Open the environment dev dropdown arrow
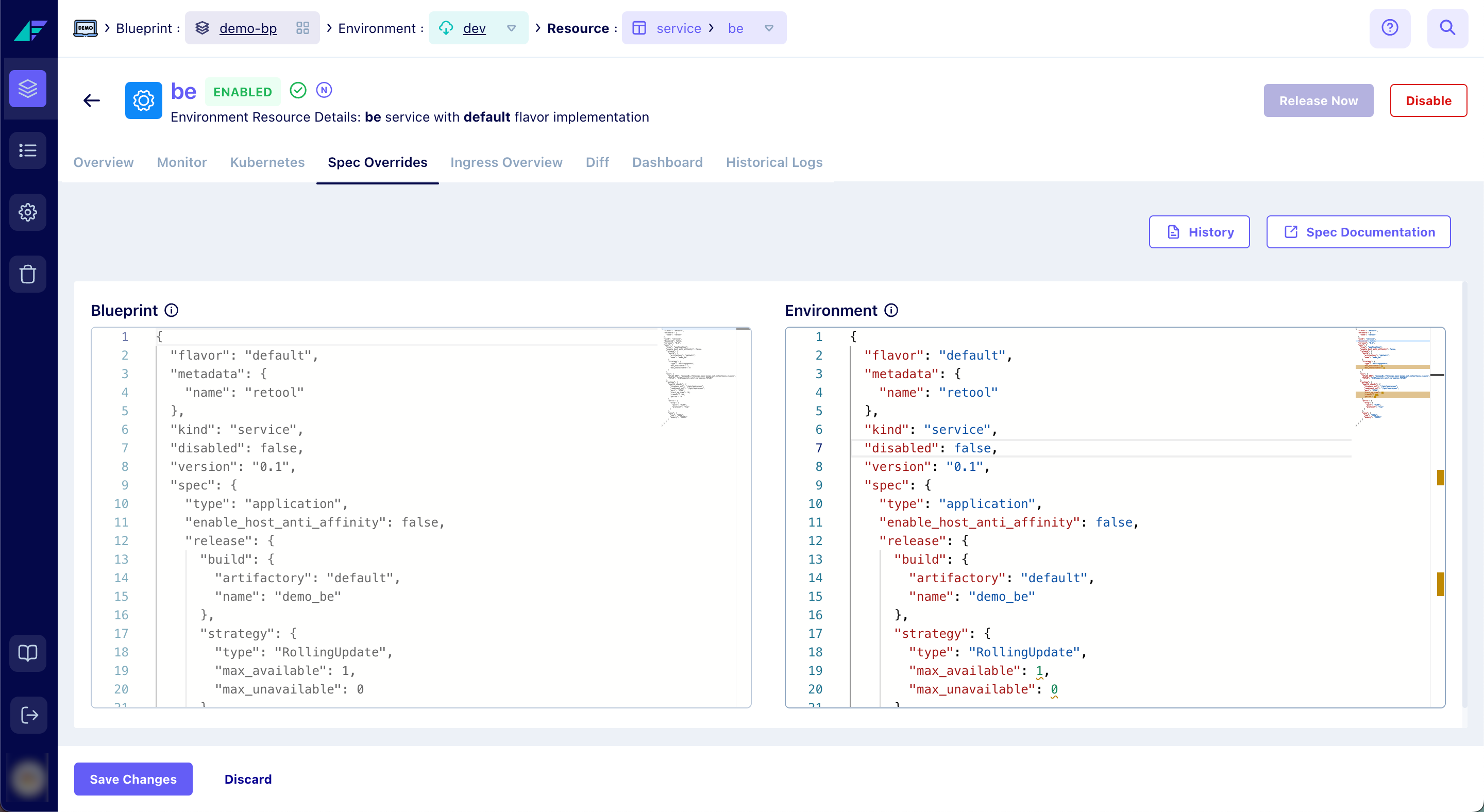This screenshot has width=1484, height=812. 511,28
